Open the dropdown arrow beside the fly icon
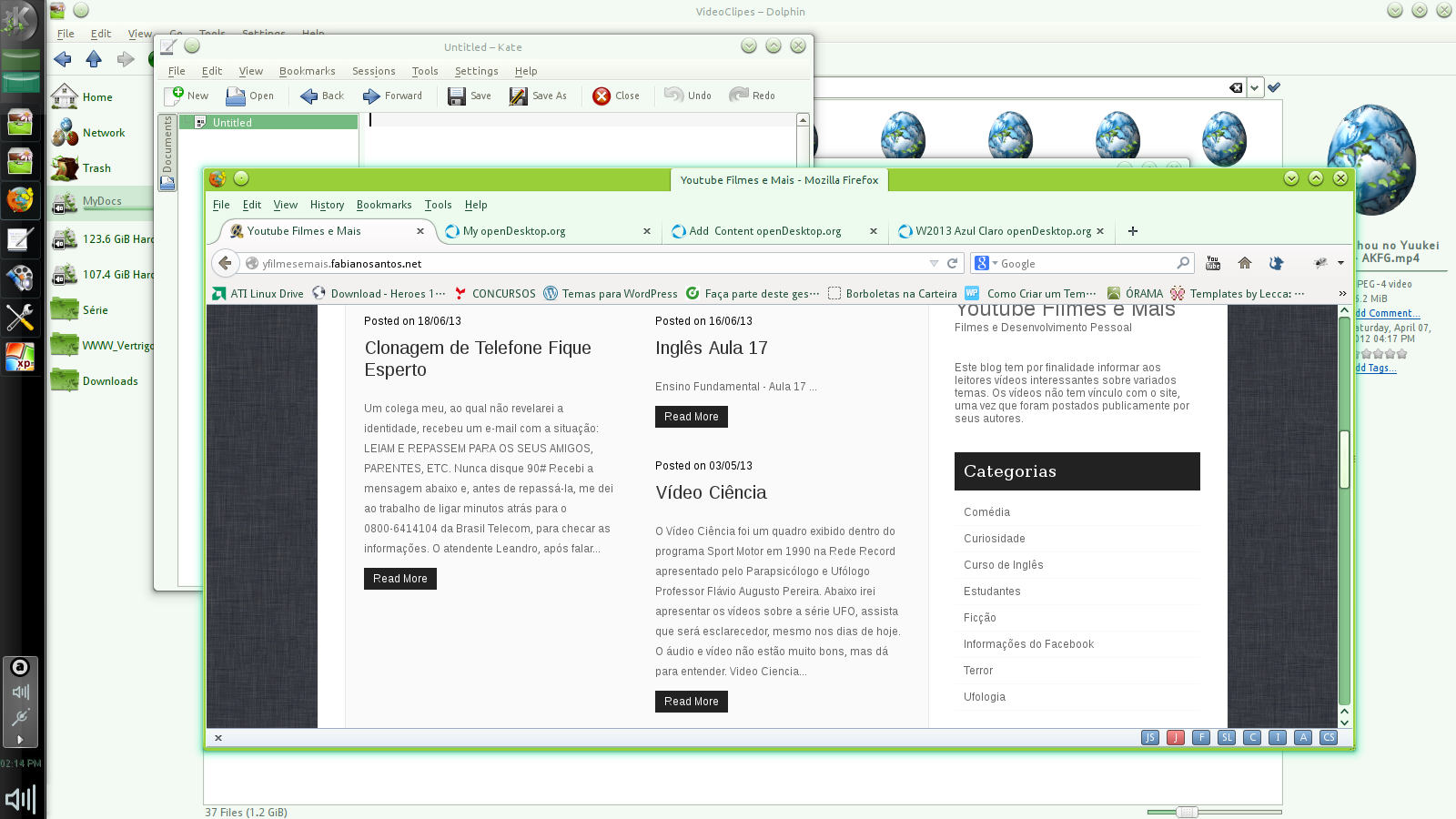Viewport: 1456px width, 819px height. (x=1340, y=263)
